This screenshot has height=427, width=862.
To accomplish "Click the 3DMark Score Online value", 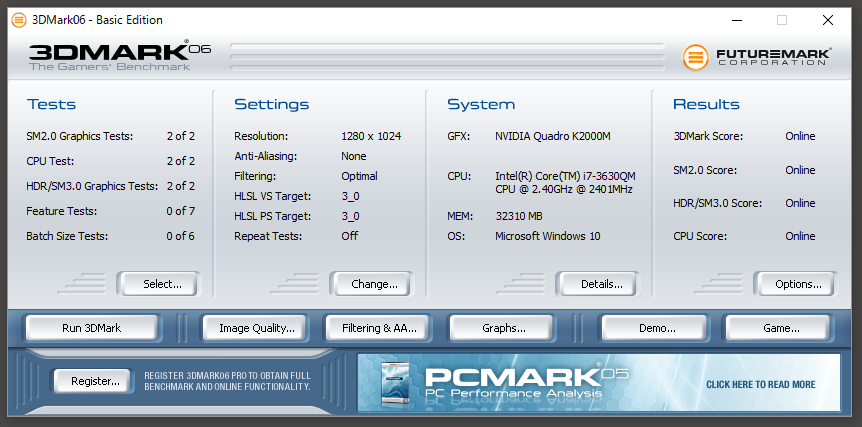I will 800,136.
